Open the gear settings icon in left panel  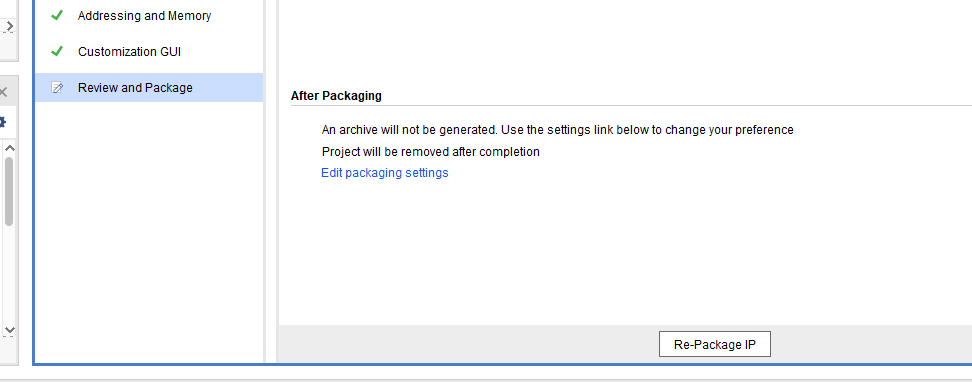click(2, 122)
